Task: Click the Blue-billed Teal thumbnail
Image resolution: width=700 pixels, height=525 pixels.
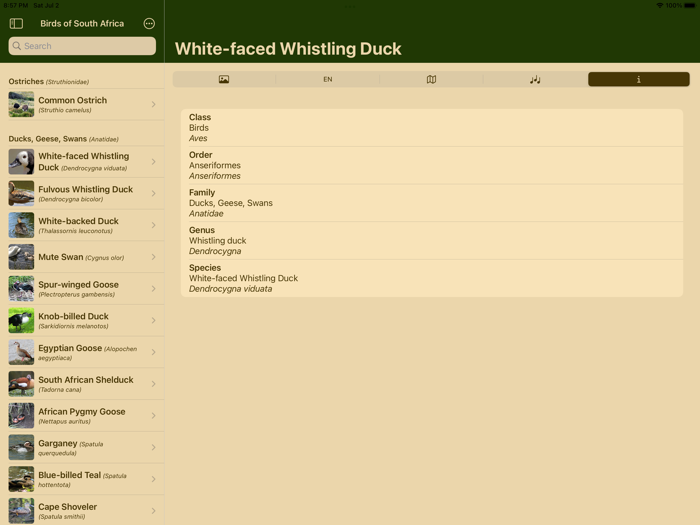Action: 21,479
